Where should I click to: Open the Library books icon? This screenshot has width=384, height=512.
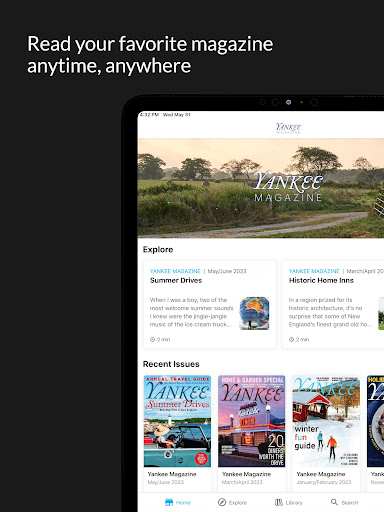point(279,502)
